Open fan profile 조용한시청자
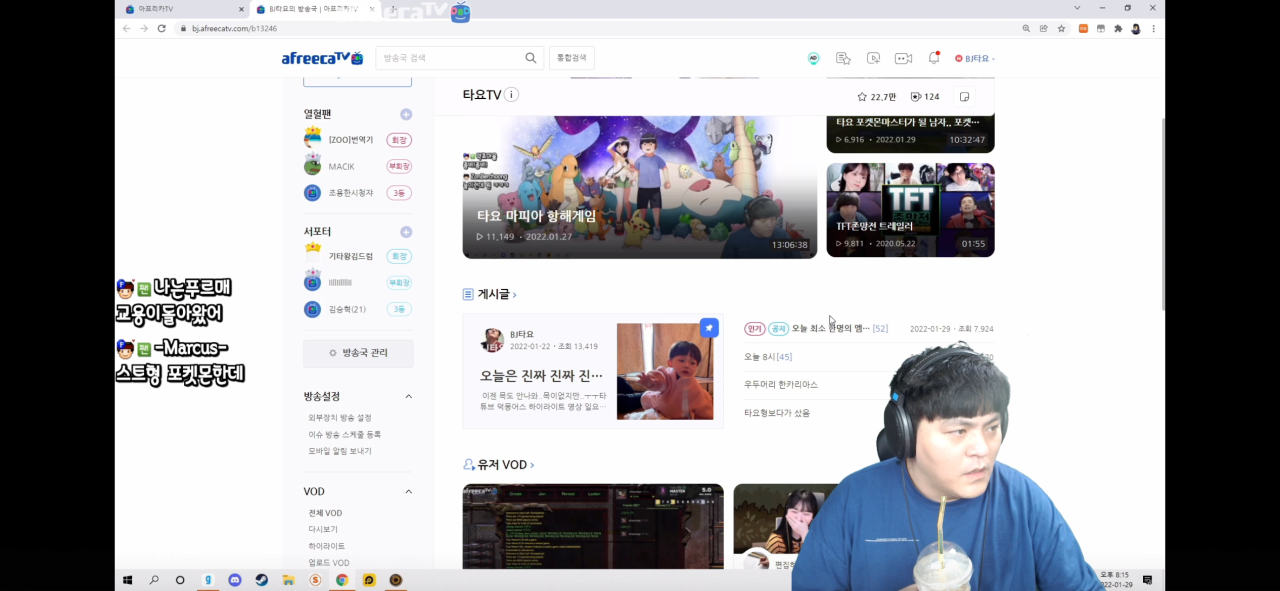 coord(351,193)
